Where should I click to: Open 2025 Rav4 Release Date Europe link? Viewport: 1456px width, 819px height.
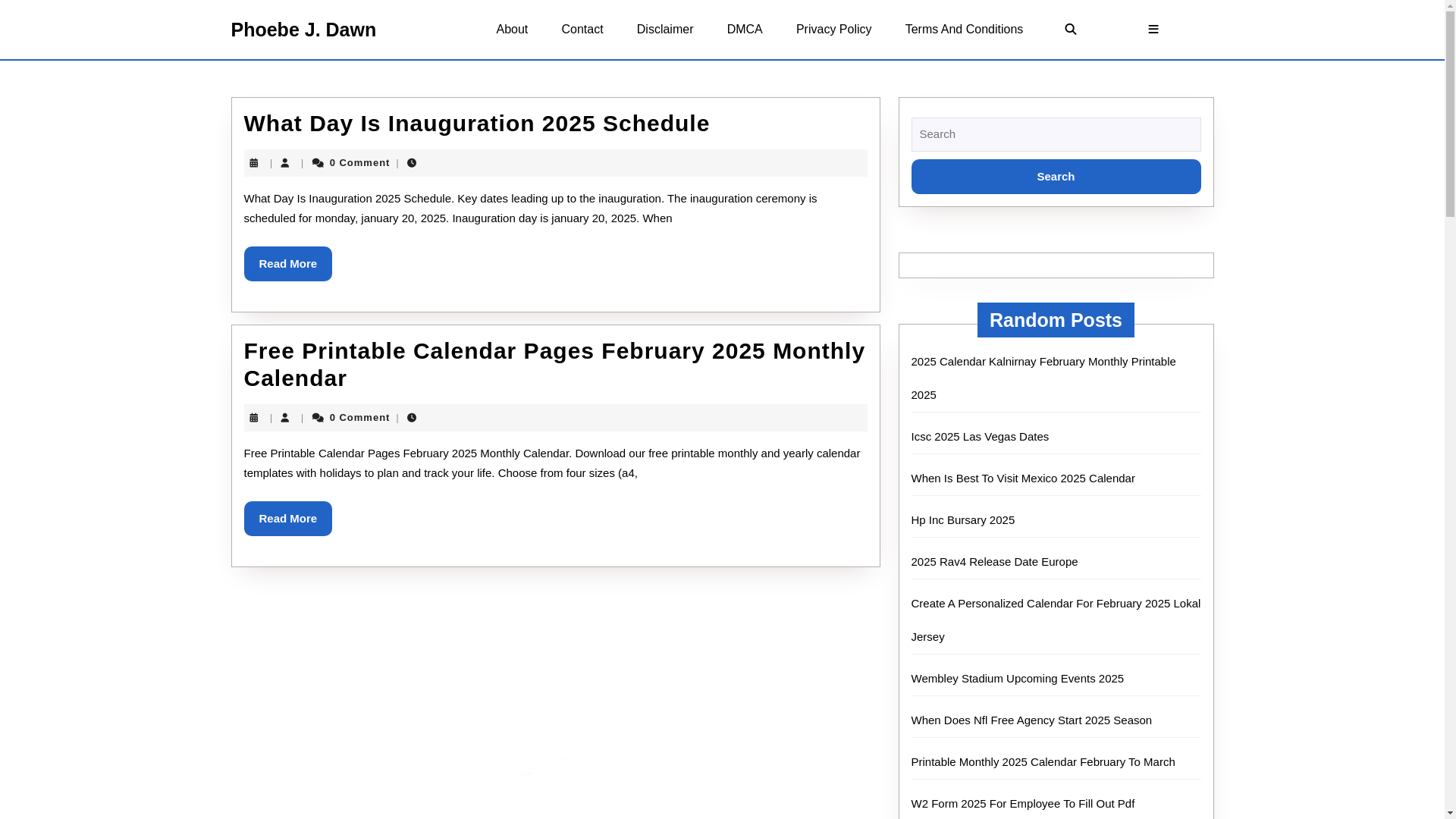(994, 562)
